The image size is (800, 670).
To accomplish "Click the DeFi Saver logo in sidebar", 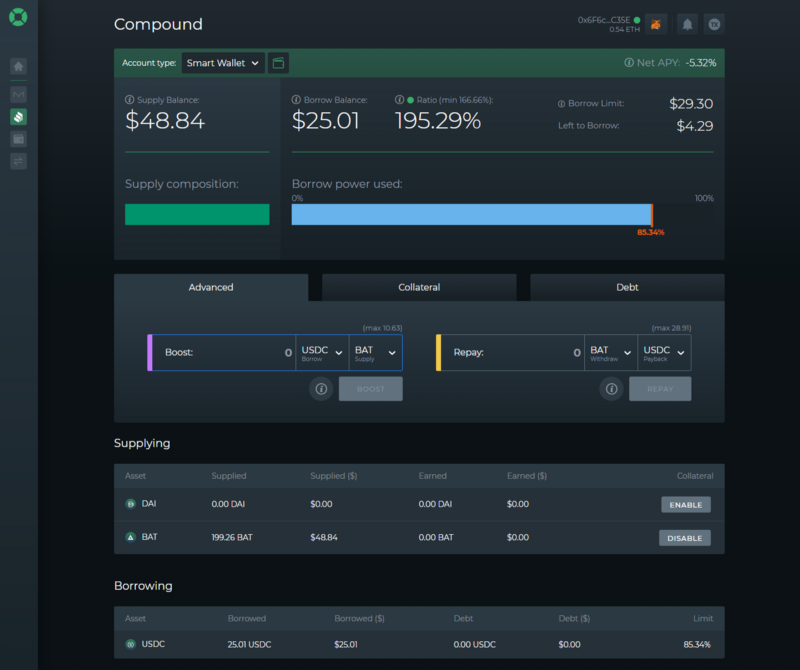I will [18, 17].
